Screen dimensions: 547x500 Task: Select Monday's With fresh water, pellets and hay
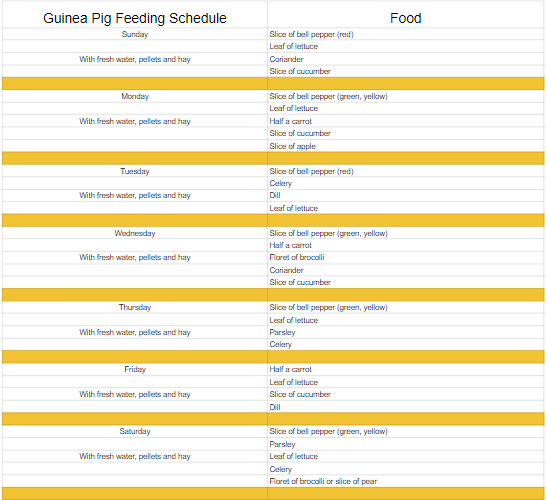135,121
